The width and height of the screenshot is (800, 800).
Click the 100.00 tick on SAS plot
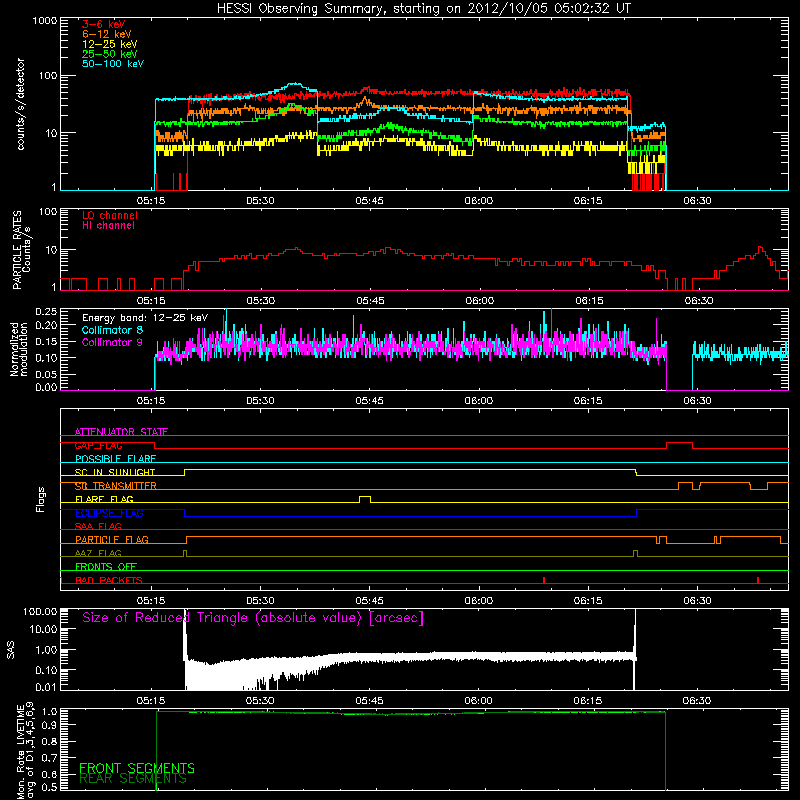click(40, 611)
